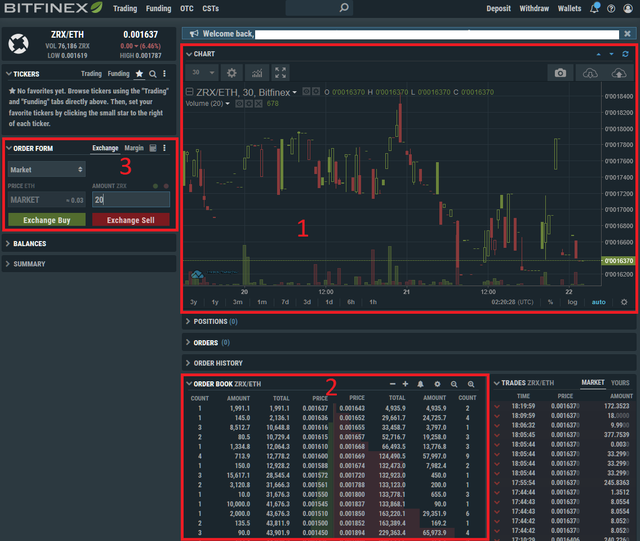Image resolution: width=640 pixels, height=541 pixels.
Task: Click the order book alert bell icon
Action: click(421, 384)
